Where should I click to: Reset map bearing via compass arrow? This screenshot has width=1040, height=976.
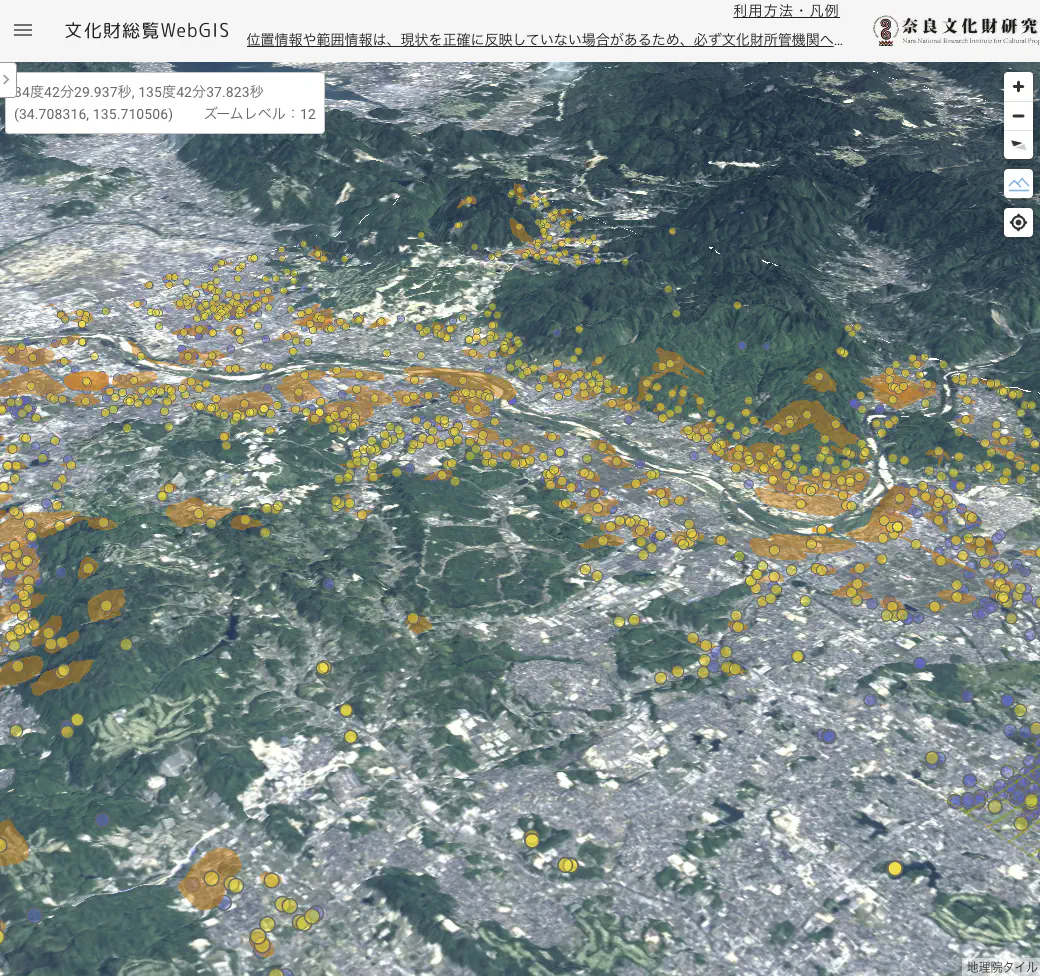[1018, 145]
